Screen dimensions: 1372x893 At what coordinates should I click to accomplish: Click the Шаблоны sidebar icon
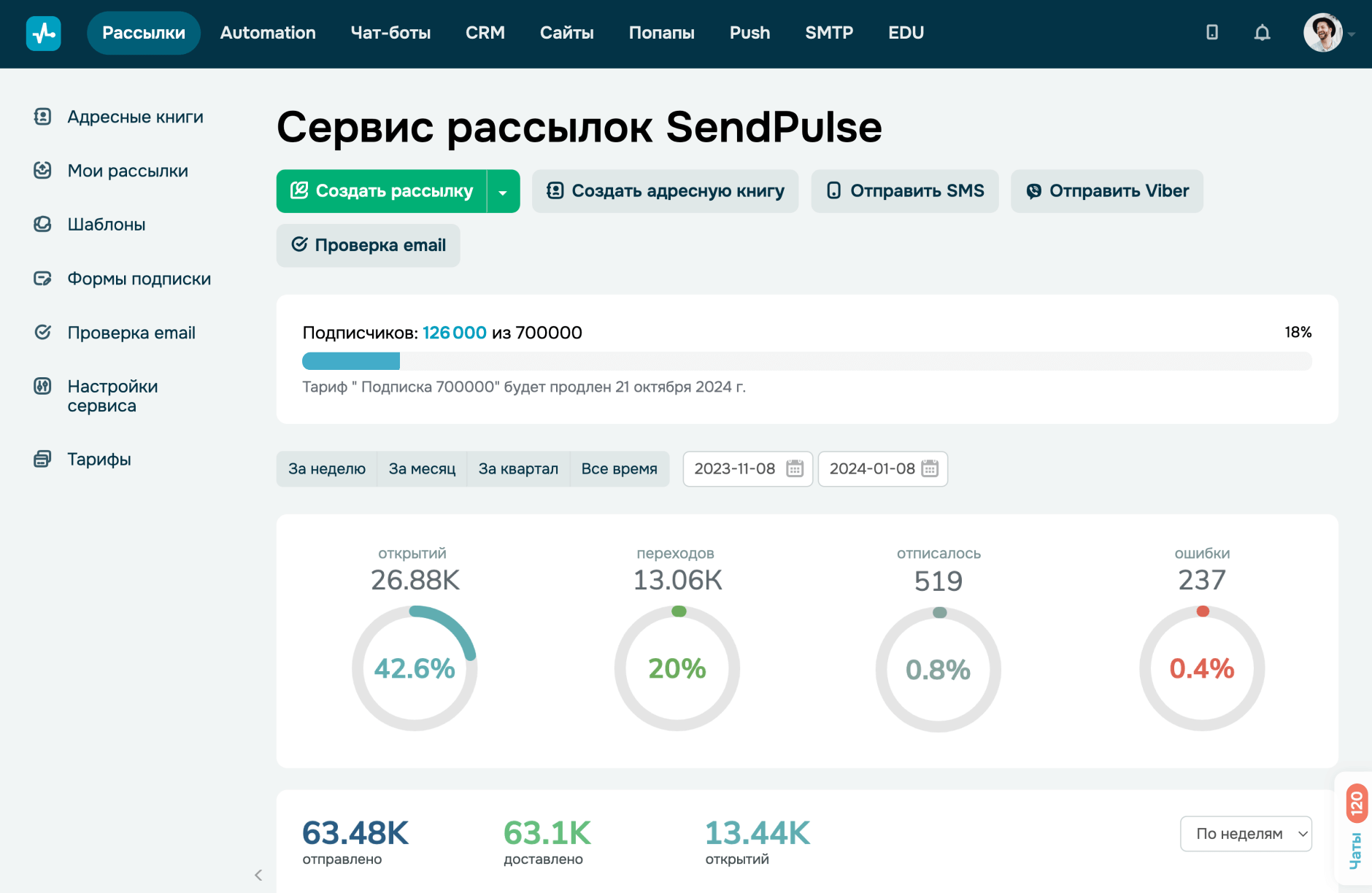click(42, 225)
